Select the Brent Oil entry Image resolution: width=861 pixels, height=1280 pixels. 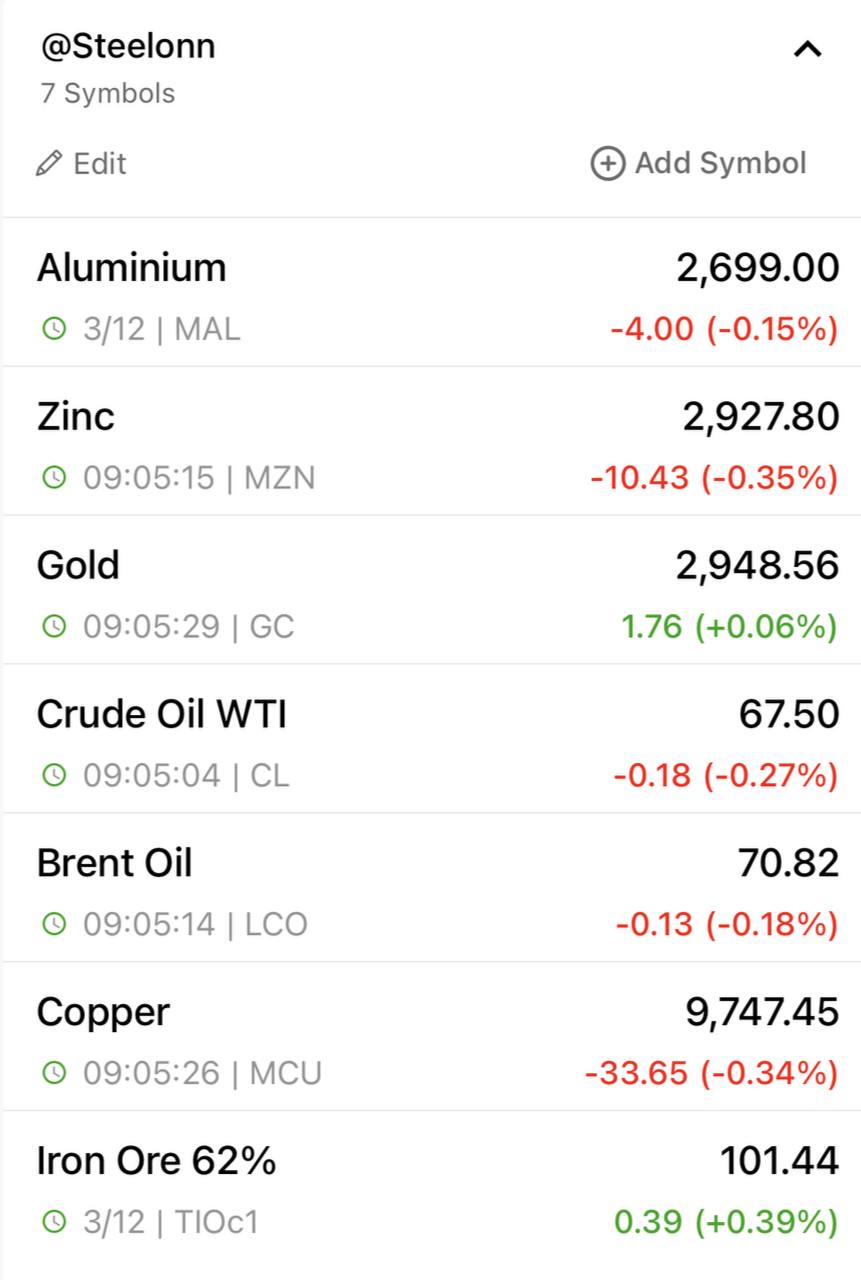tap(431, 888)
